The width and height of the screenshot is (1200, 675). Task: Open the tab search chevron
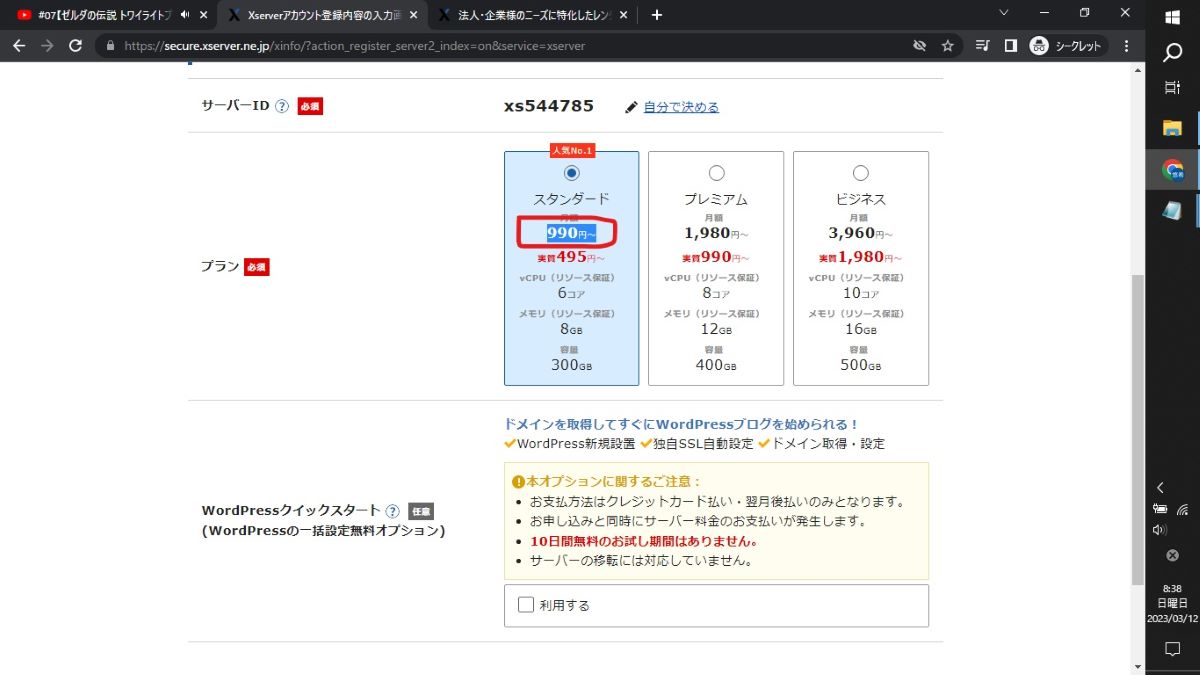pyautogui.click(x=1004, y=12)
